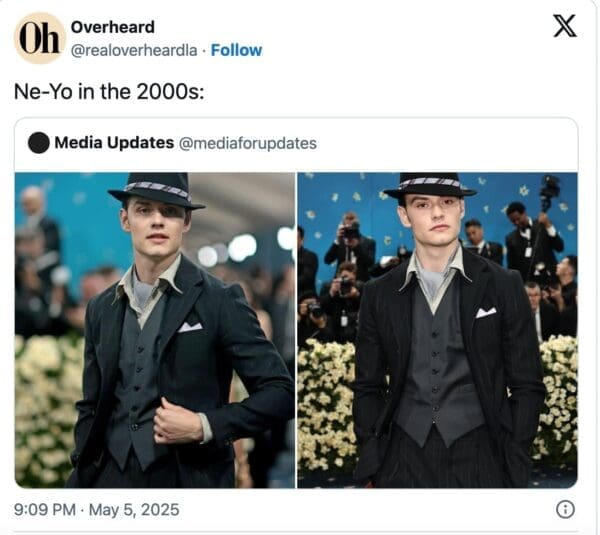
Task: Click the Overheard "Oh" profile avatar
Action: [40, 38]
